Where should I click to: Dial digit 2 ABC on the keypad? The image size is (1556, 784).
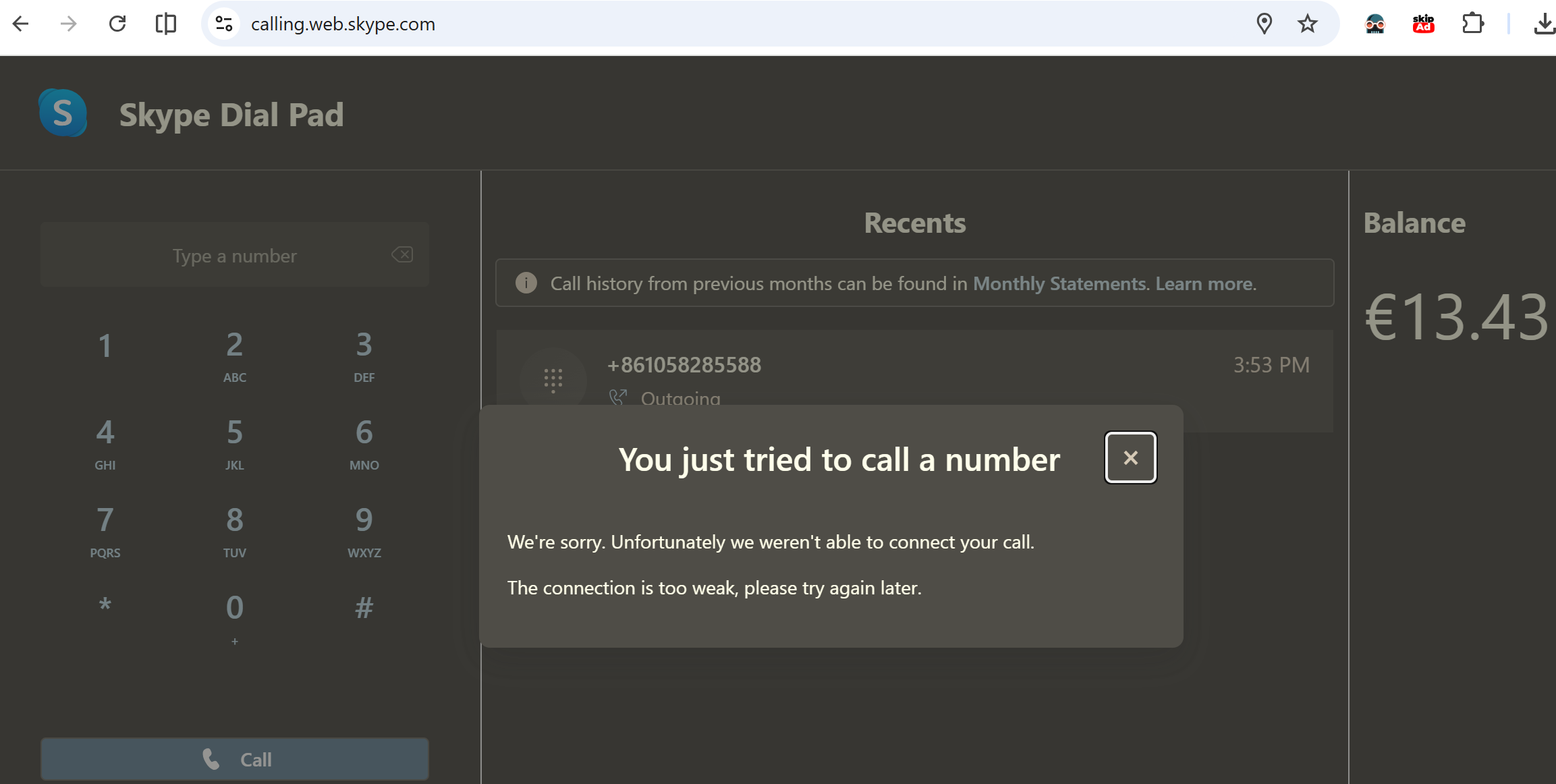[235, 356]
